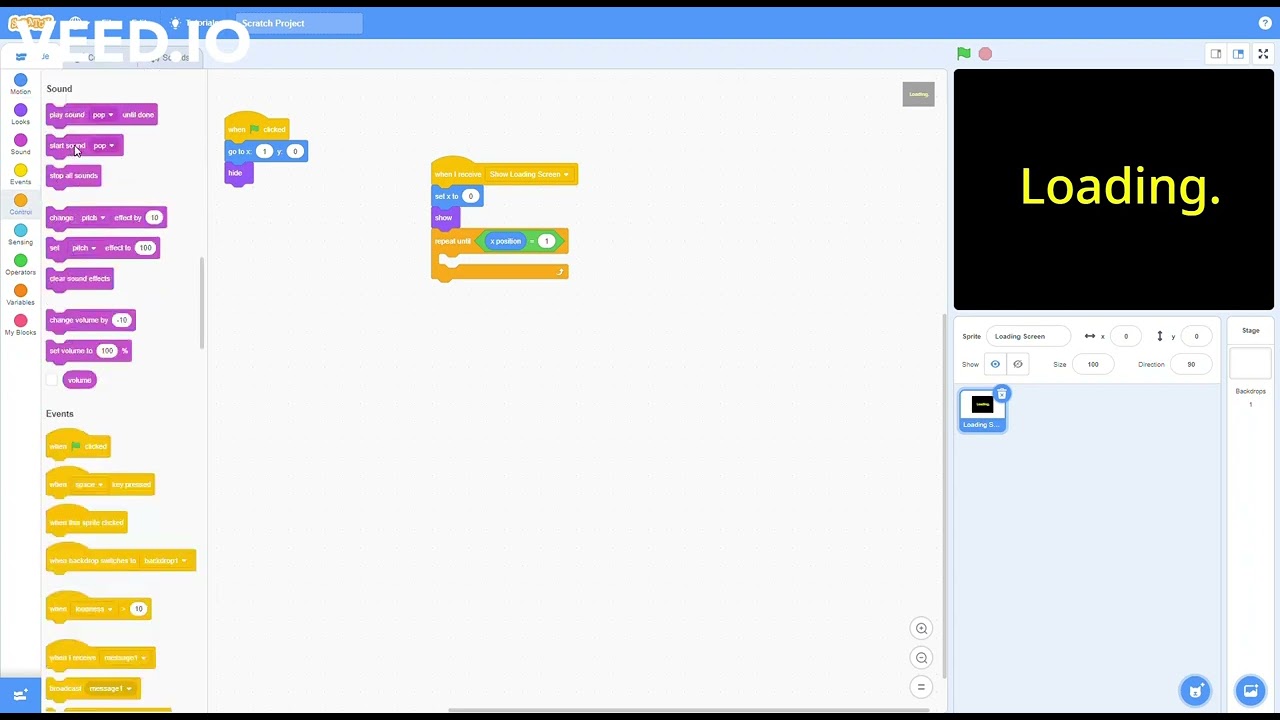Click value -10 in change volume by block
The height and width of the screenshot is (720, 1280).
pos(122,320)
